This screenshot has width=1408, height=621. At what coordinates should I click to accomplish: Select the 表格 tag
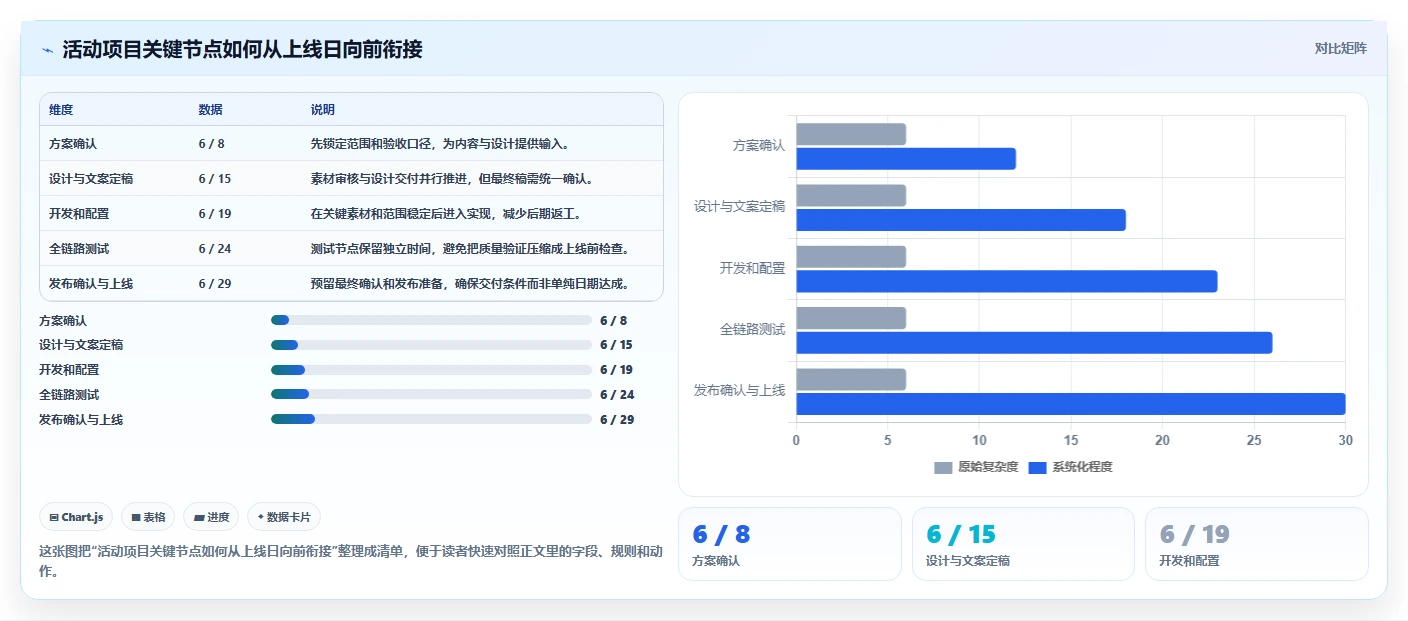[x=148, y=517]
